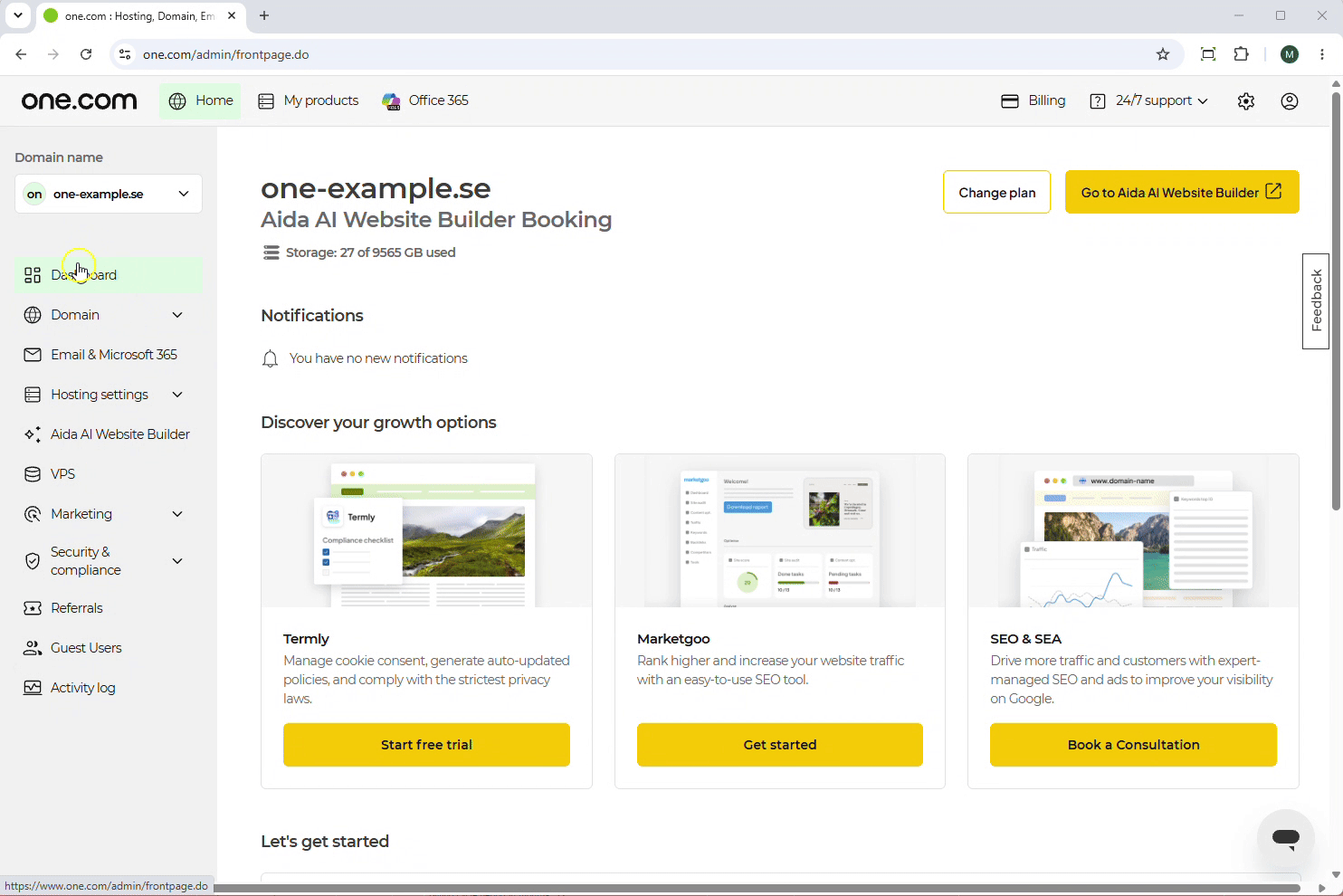
Task: Open the Chrome three-dot menu
Action: pos(1322,54)
